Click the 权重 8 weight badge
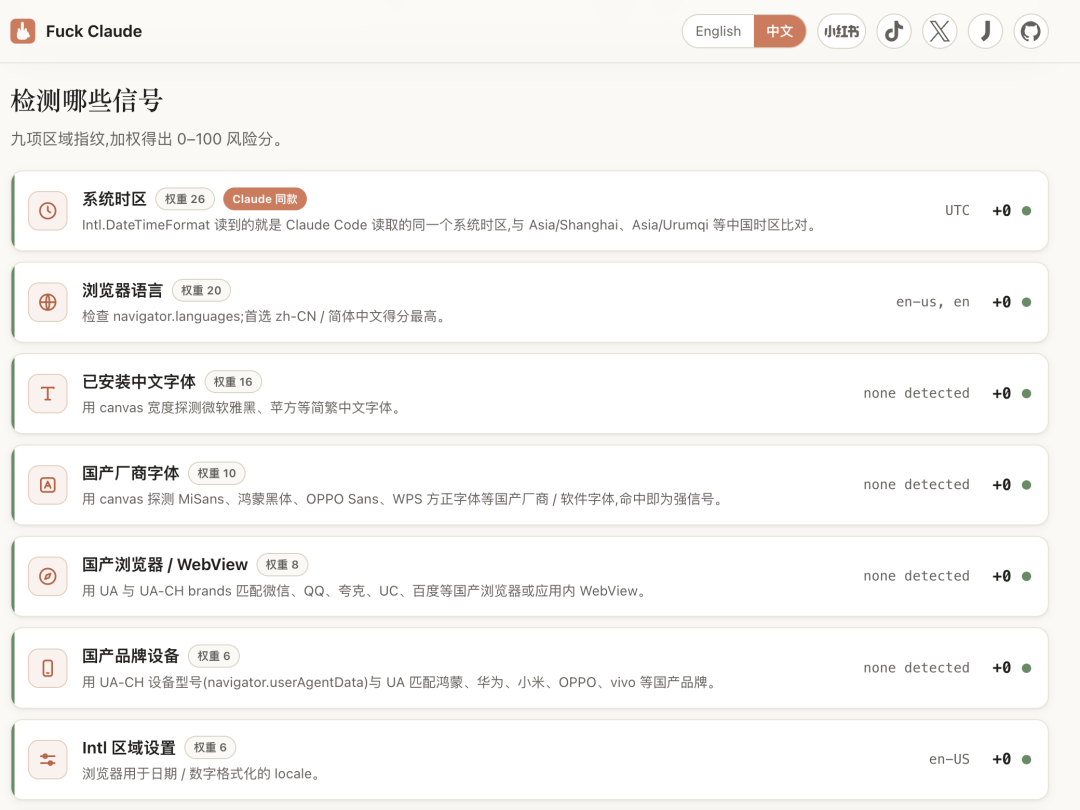This screenshot has height=810, width=1080. coord(282,565)
